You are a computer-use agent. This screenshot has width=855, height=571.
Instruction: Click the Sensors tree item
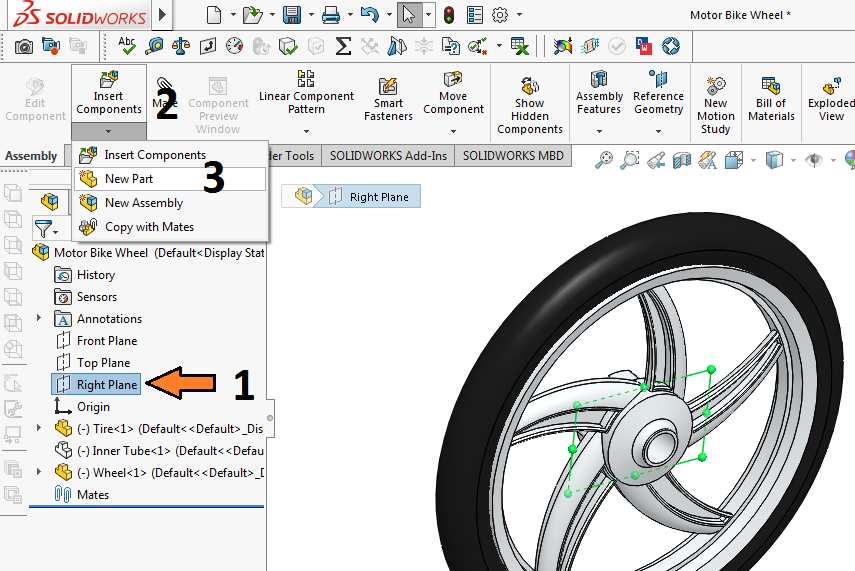(86, 297)
